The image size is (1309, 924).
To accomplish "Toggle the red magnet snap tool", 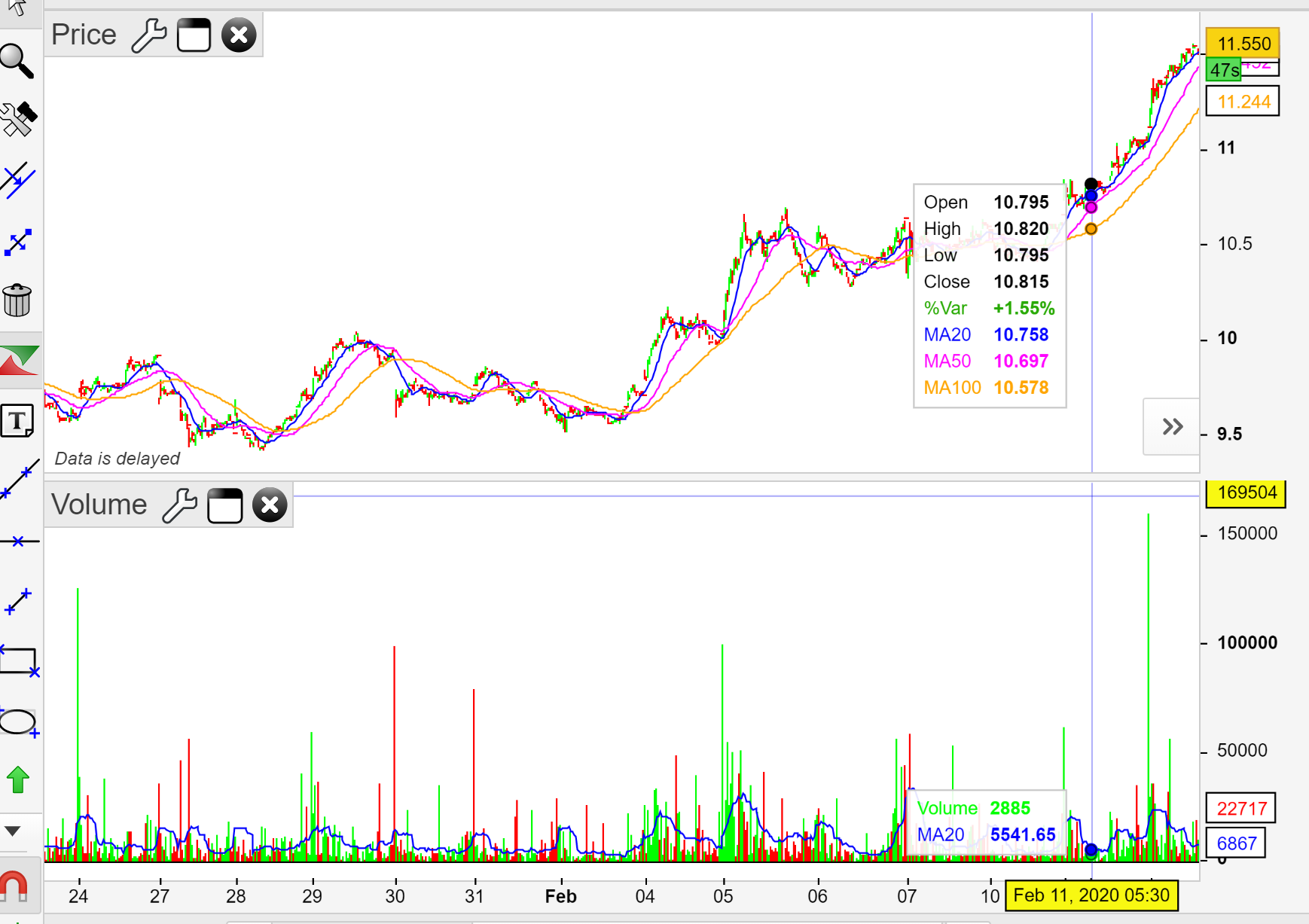I will 14,886.
